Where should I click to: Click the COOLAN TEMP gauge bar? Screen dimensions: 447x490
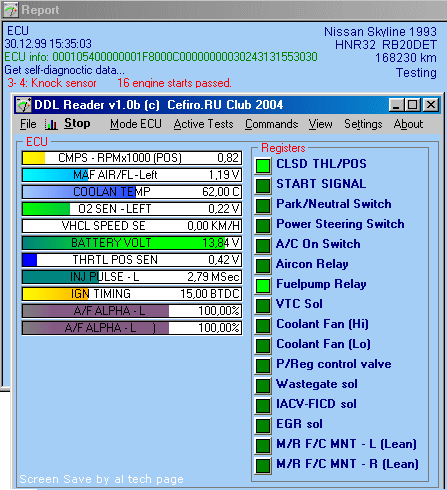(x=132, y=192)
